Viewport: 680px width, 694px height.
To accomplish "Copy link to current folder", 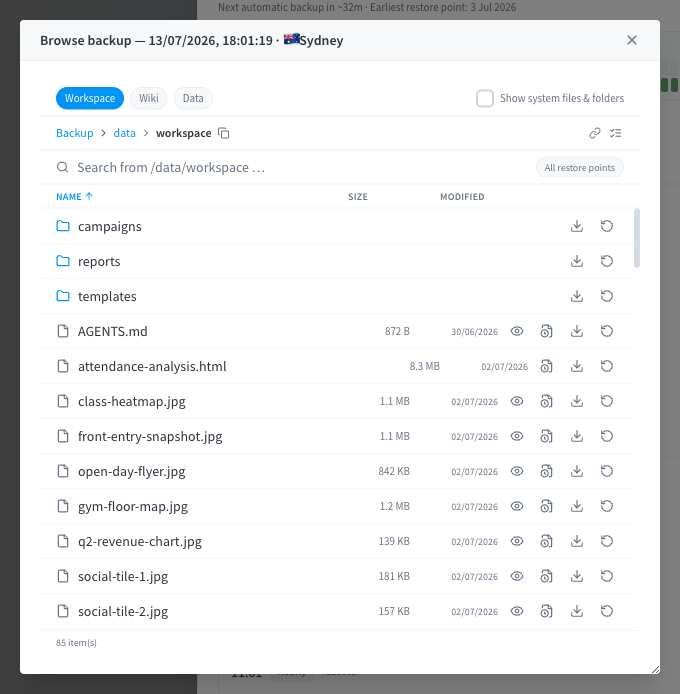I will click(595, 133).
